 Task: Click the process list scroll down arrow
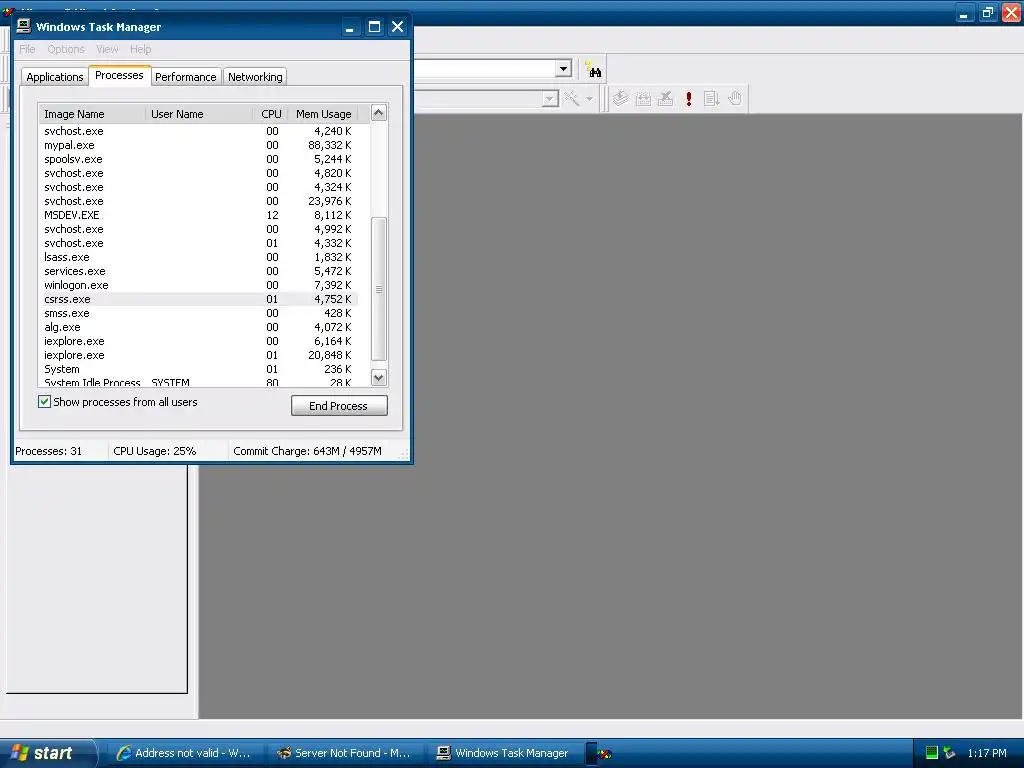pyautogui.click(x=379, y=377)
